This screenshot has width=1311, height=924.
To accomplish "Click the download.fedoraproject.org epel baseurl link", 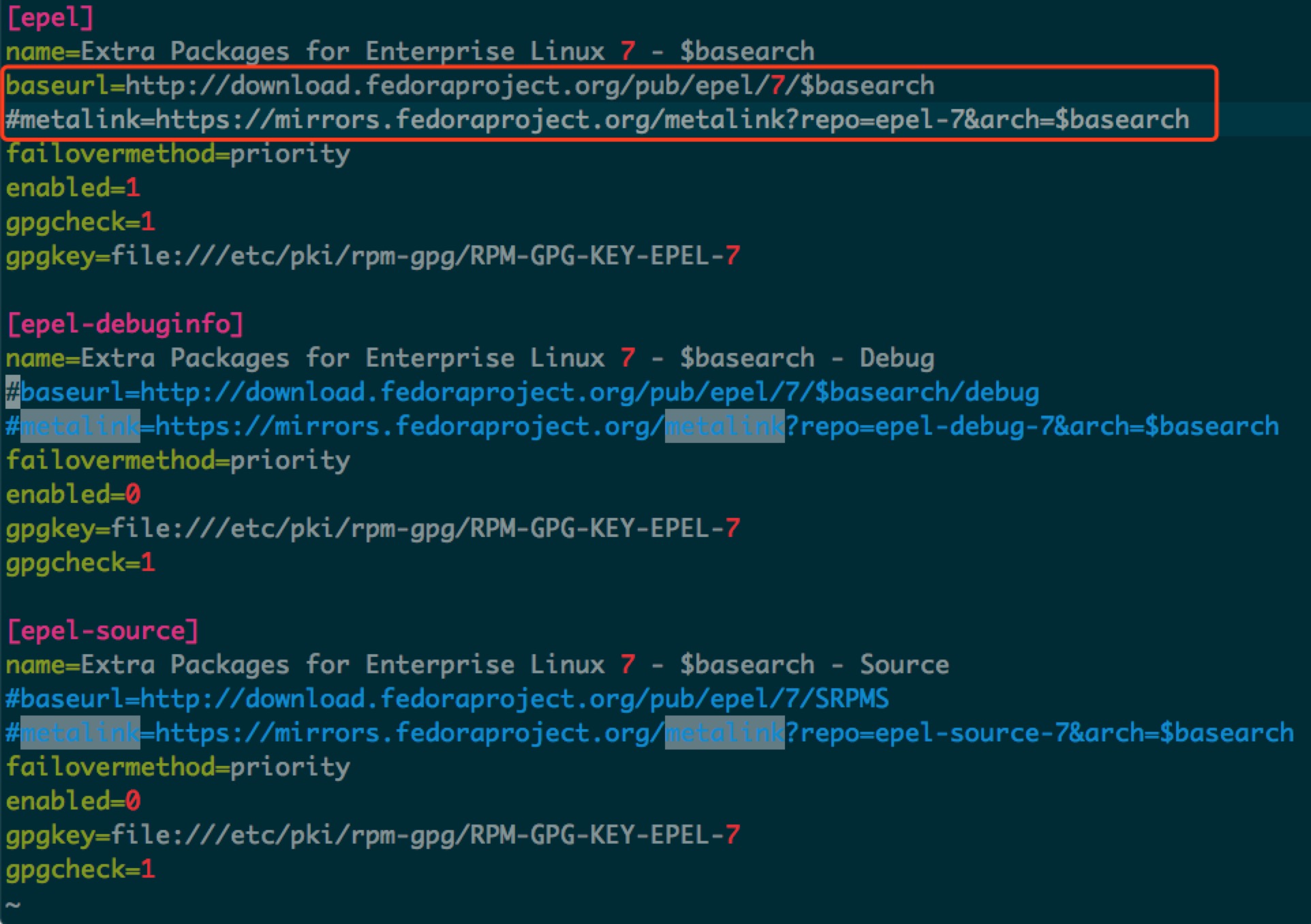I will pos(470,84).
